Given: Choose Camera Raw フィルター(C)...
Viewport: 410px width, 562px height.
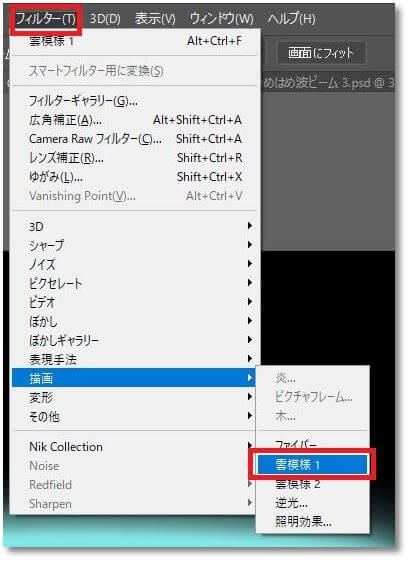Looking at the screenshot, I should click(135, 139).
